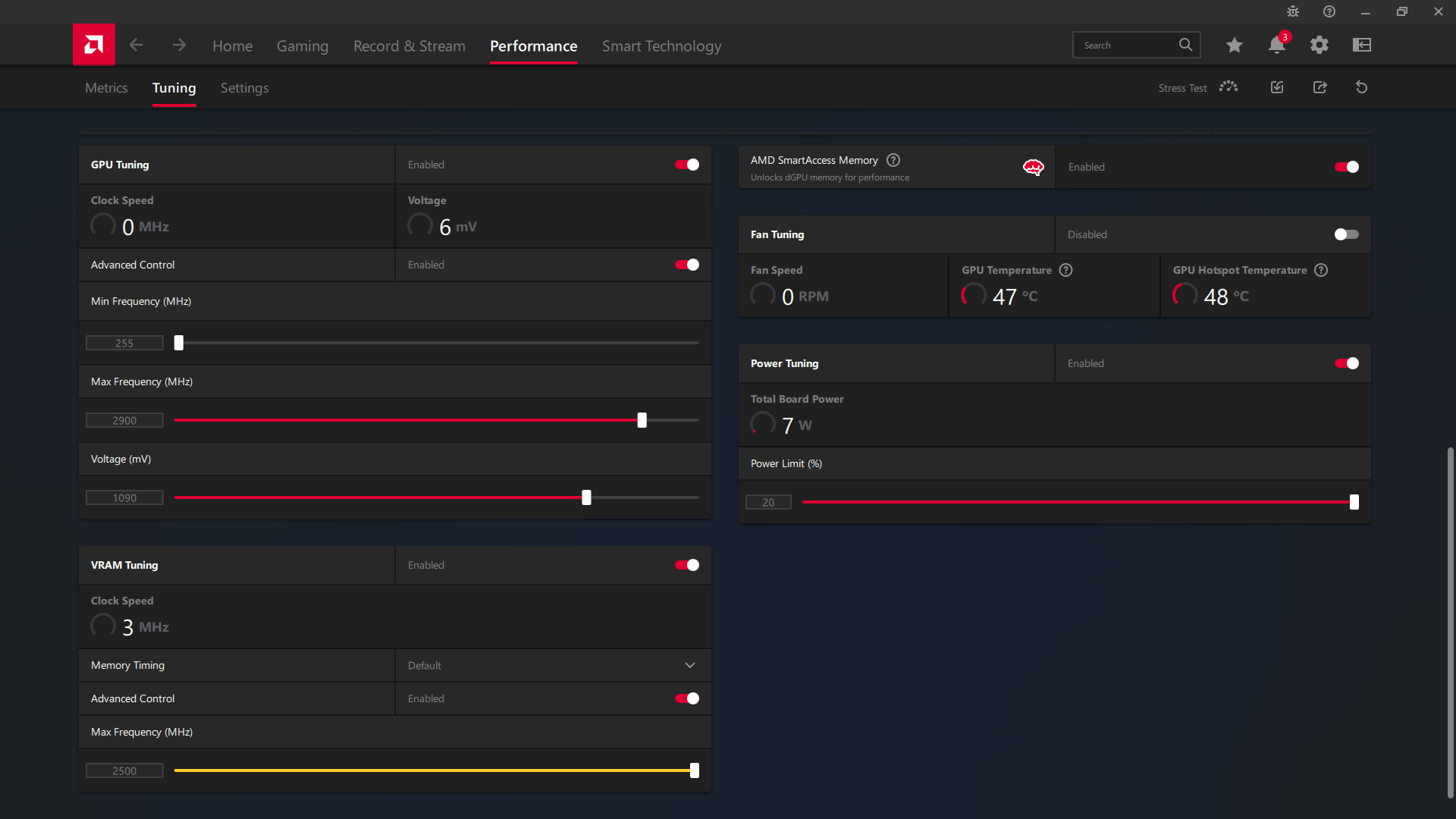This screenshot has height=819, width=1456.
Task: Click the 47 °C GPU temperature reading
Action: pyautogui.click(x=999, y=295)
